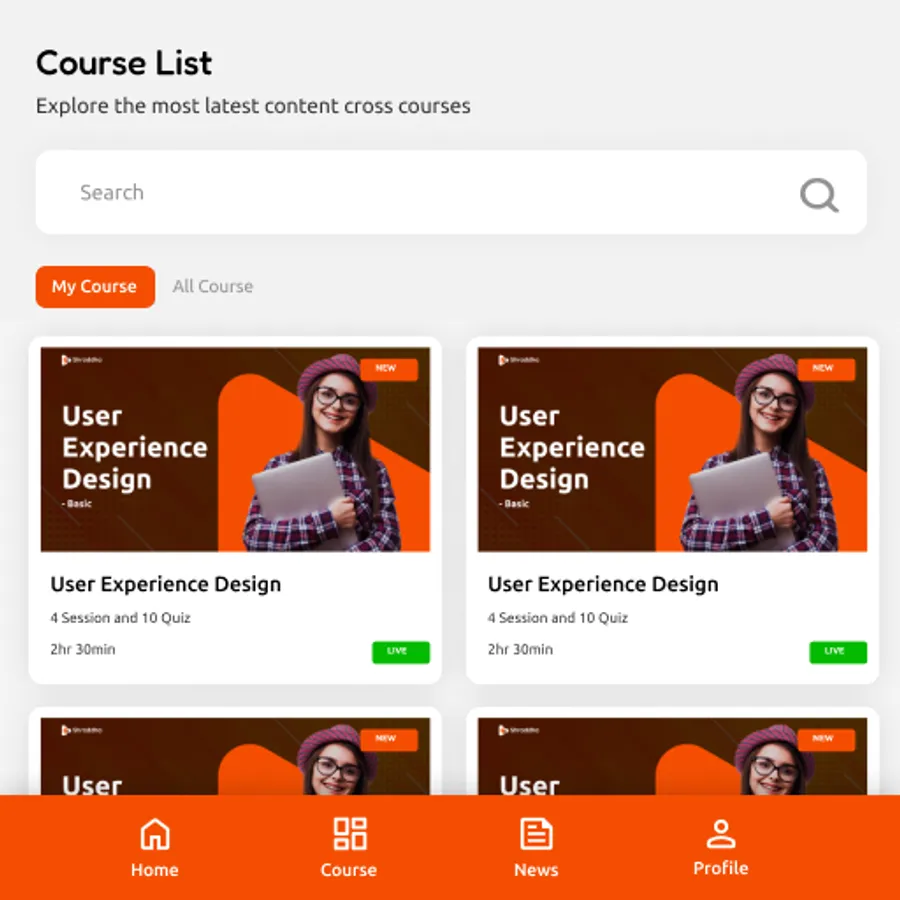Click '2hr 30min' on the top-right card
This screenshot has height=900, width=900.
521,650
